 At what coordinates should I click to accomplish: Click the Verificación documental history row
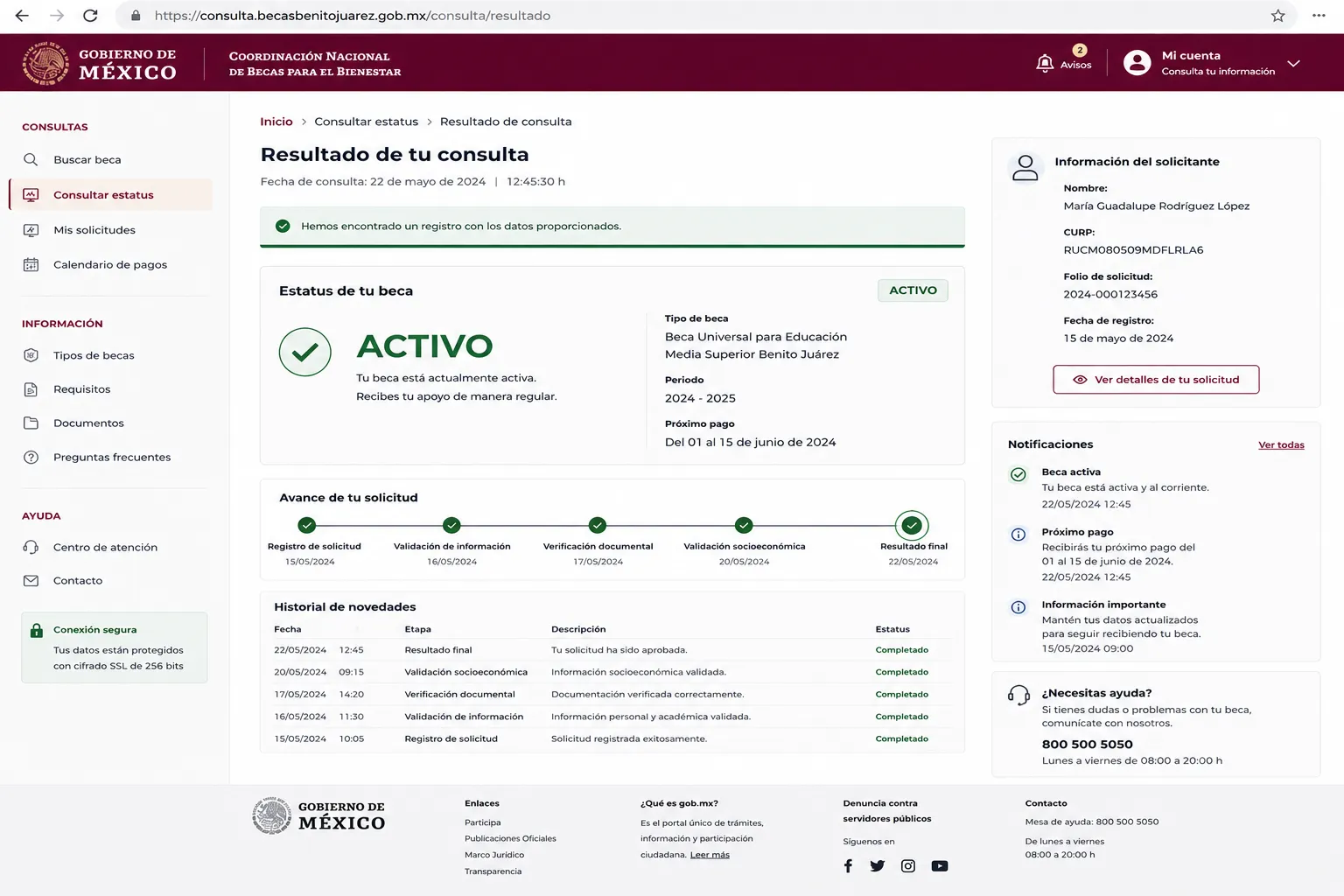(x=612, y=695)
